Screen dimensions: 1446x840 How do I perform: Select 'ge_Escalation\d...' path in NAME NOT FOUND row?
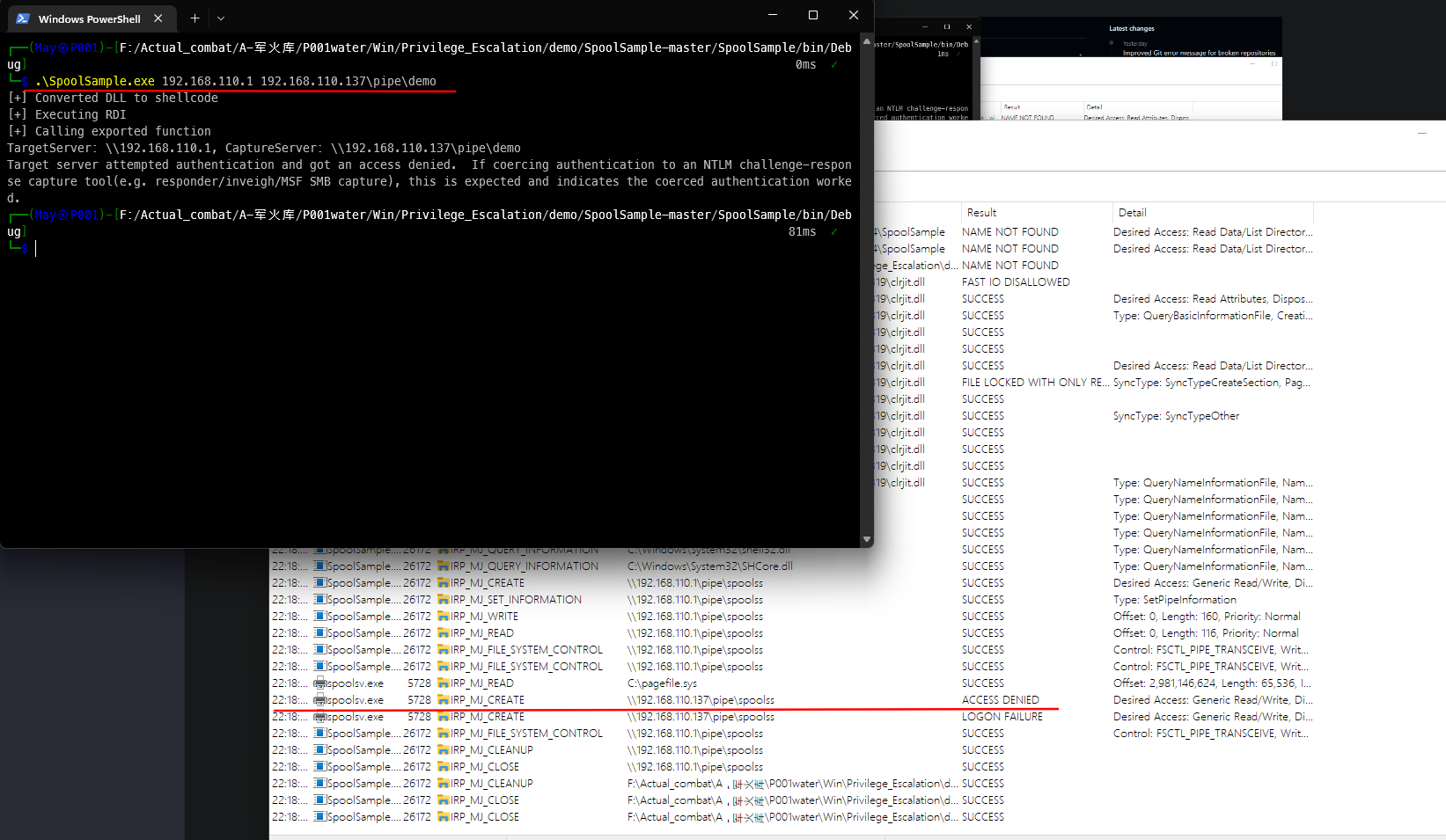916,266
